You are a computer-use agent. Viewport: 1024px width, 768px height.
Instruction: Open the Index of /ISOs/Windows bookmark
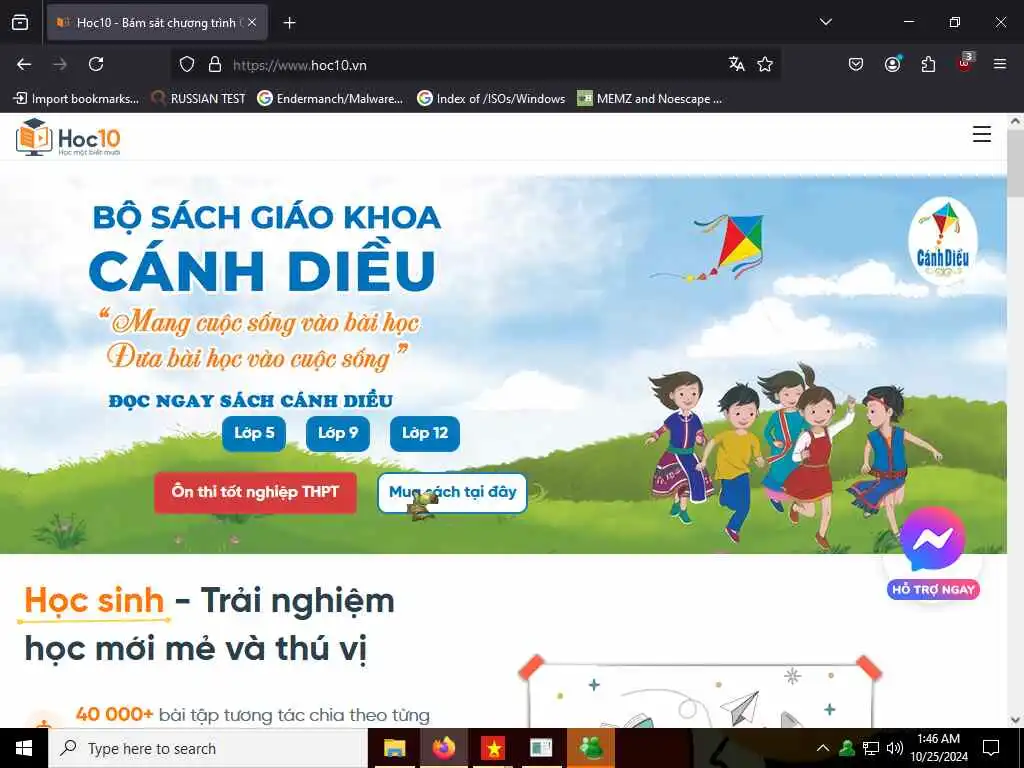pyautogui.click(x=490, y=99)
